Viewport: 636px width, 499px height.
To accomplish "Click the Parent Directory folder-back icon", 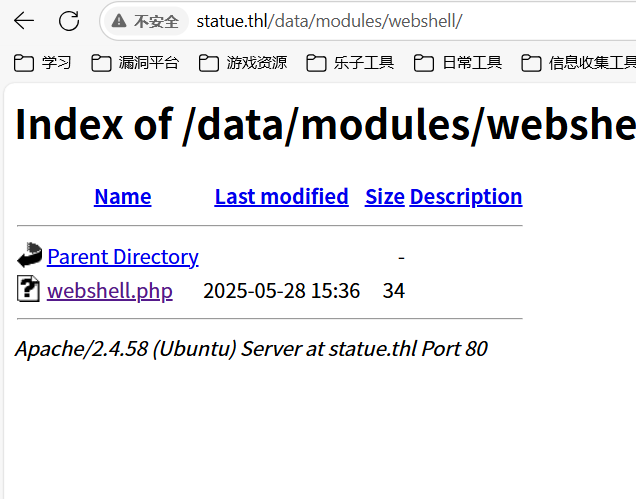I will click(x=29, y=255).
